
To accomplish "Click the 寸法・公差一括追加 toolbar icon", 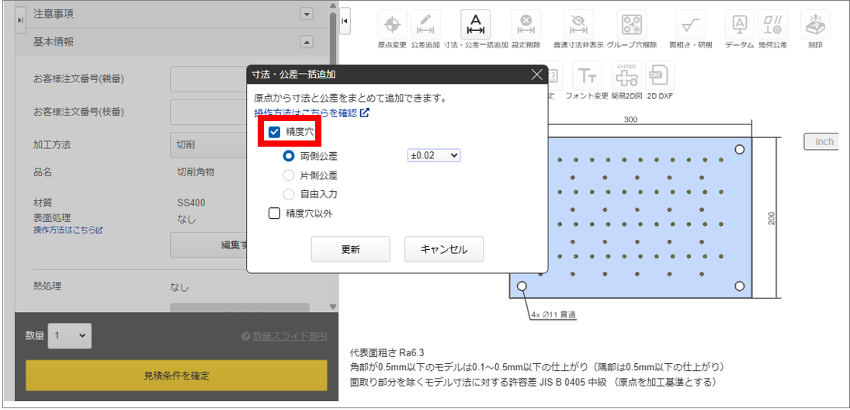I will click(476, 25).
